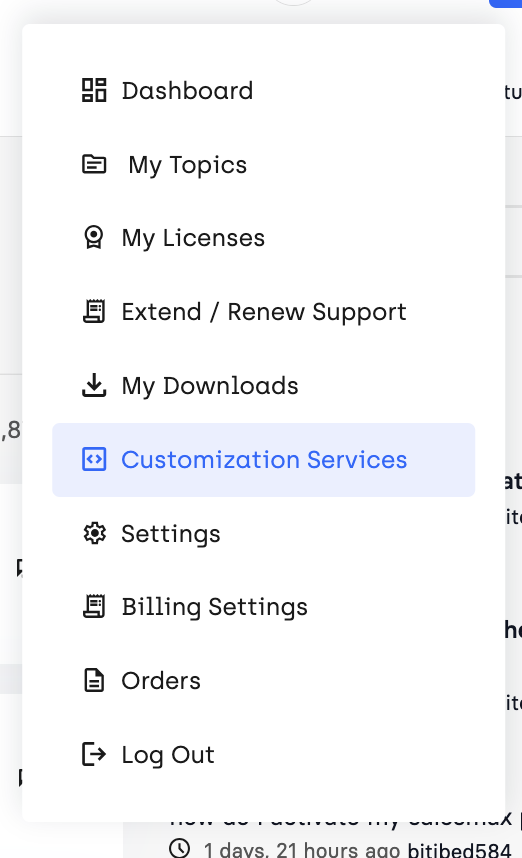The height and width of the screenshot is (858, 522).
Task: Open My Licenses page
Action: pyautogui.click(x=264, y=238)
